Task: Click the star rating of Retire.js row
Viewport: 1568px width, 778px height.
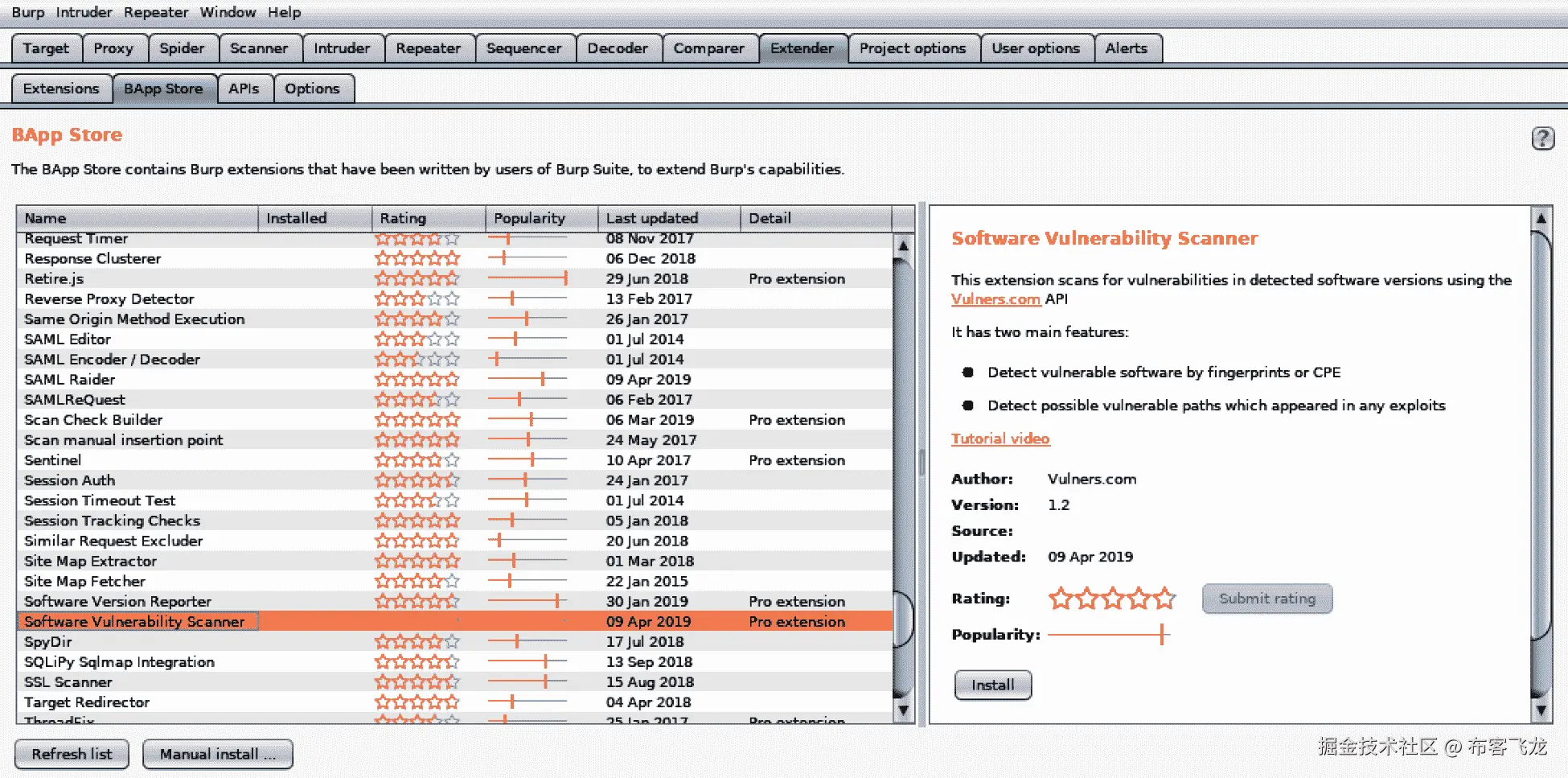Action: [417, 278]
